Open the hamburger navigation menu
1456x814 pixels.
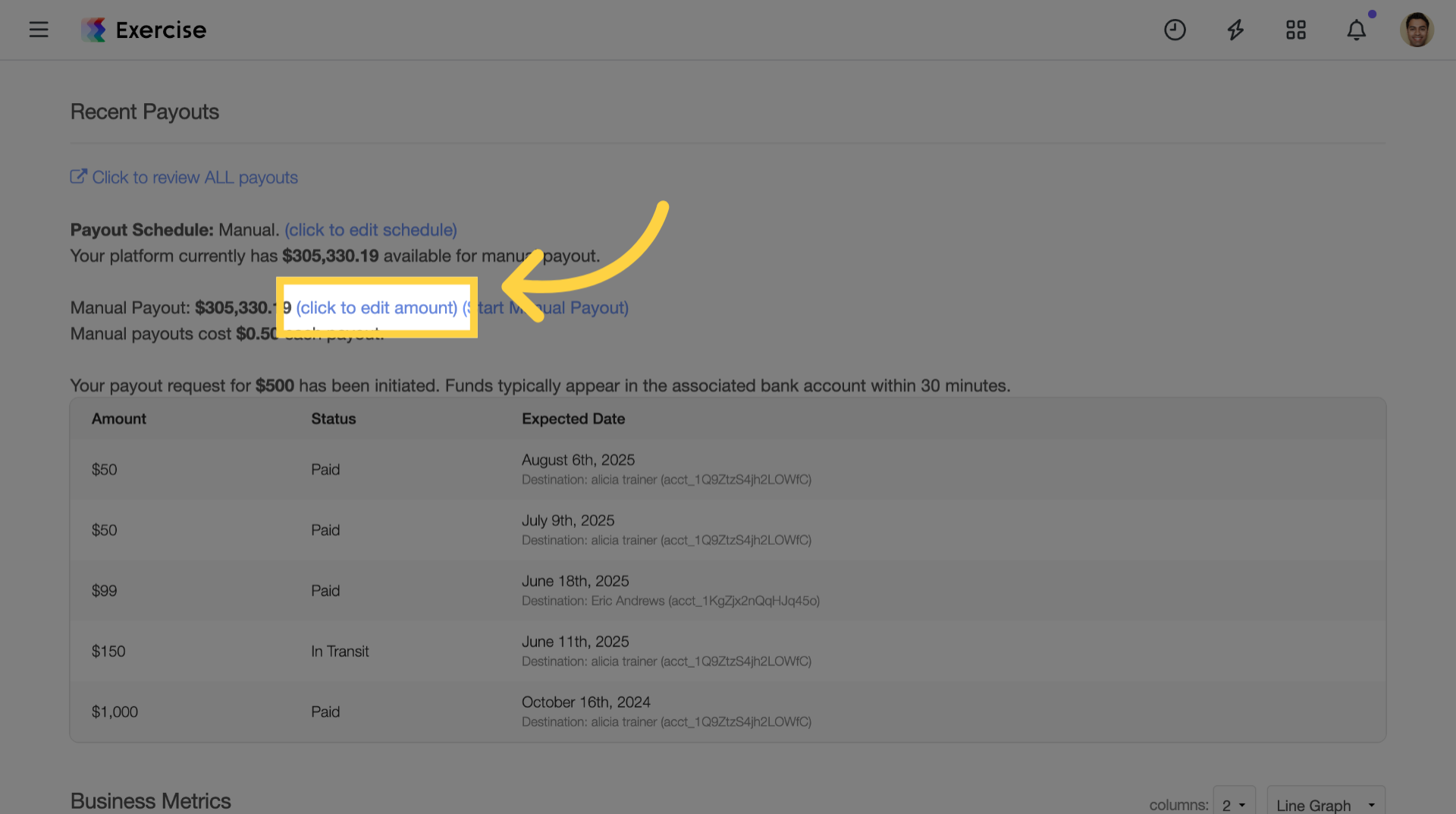(x=39, y=30)
